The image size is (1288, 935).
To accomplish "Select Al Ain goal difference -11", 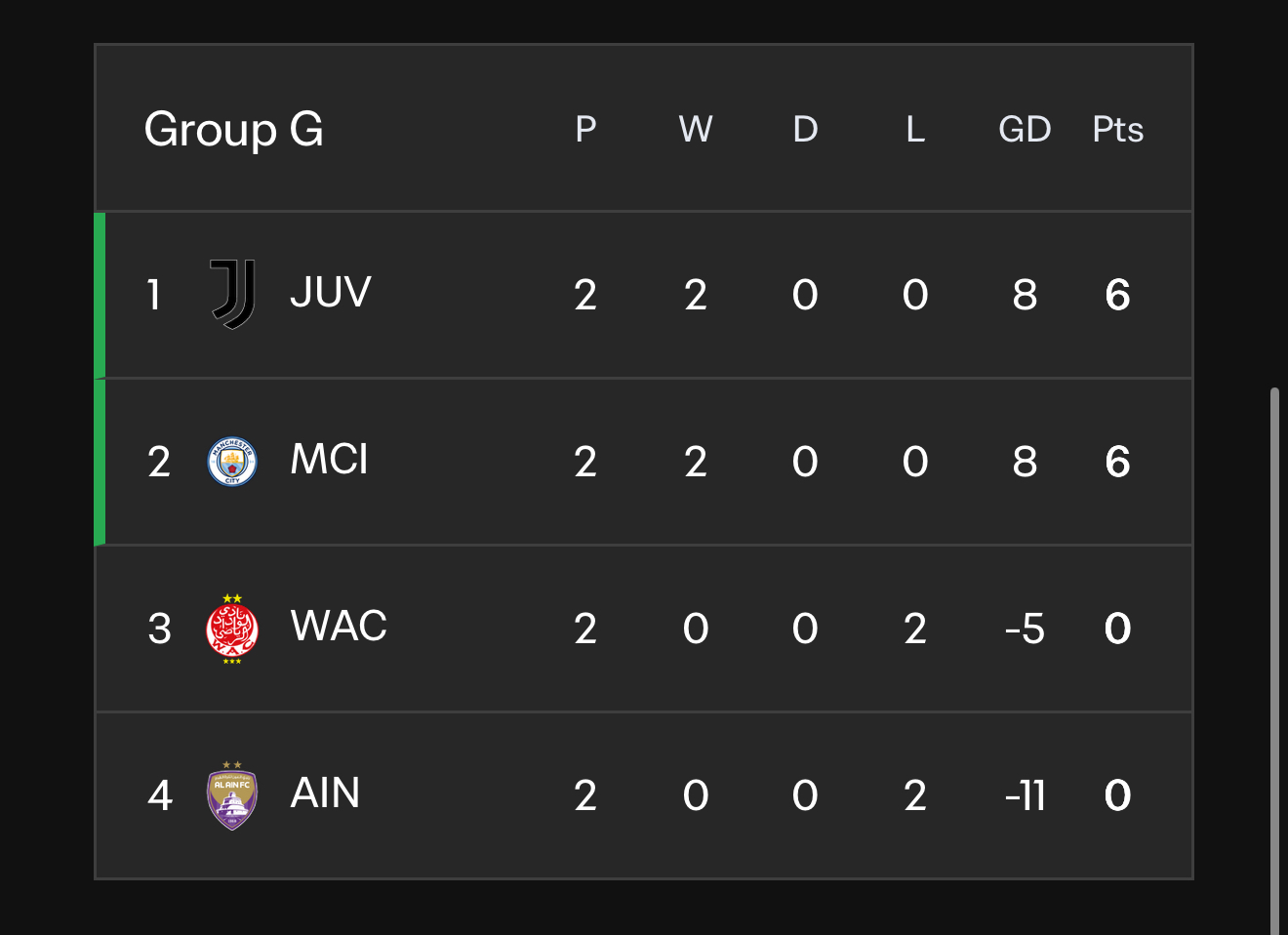I will (x=1025, y=795).
